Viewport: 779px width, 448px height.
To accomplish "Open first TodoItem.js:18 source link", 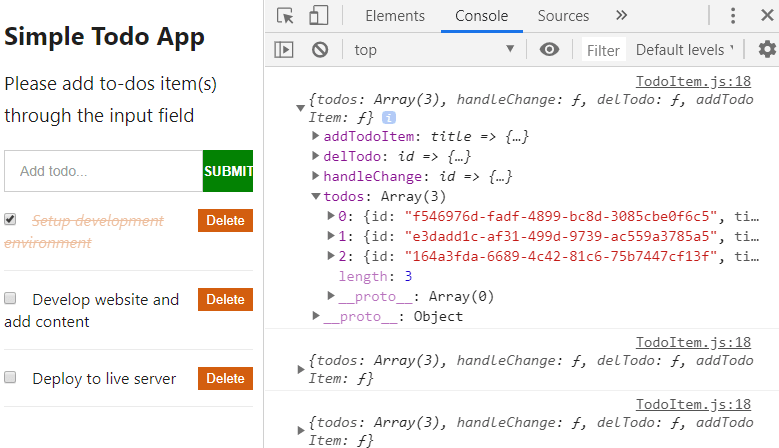I will click(x=693, y=81).
